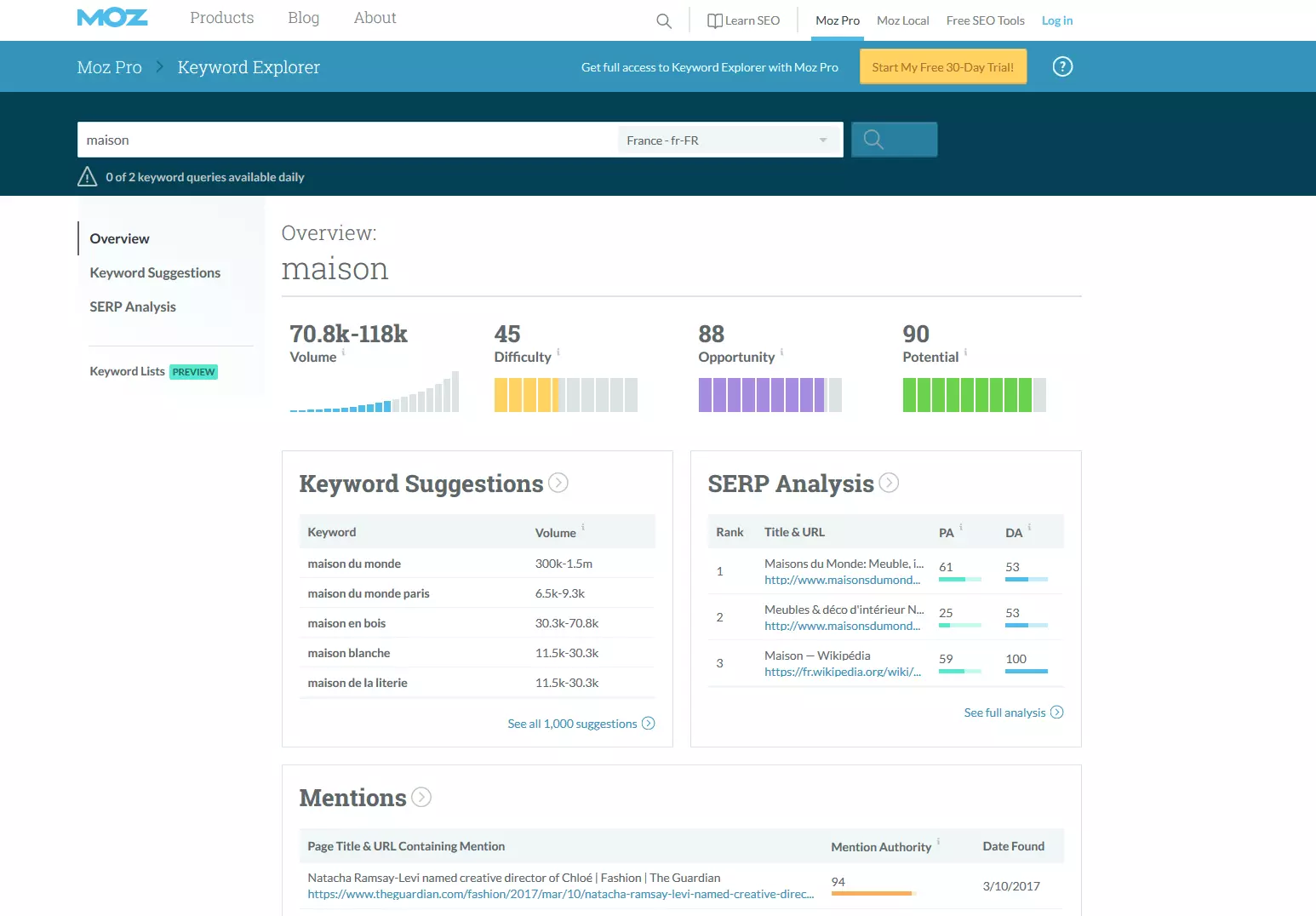1316x916 pixels.
Task: Click PA column info icon
Action: pos(961,527)
